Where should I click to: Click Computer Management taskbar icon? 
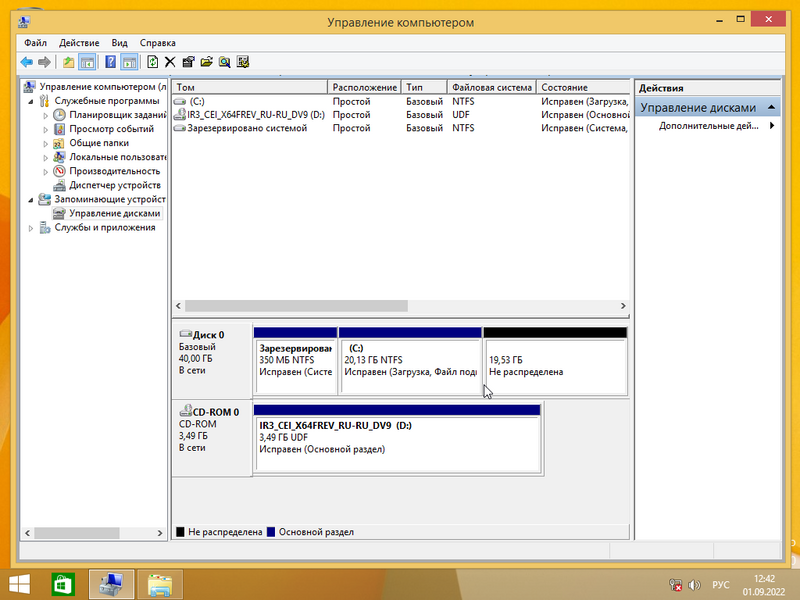111,584
